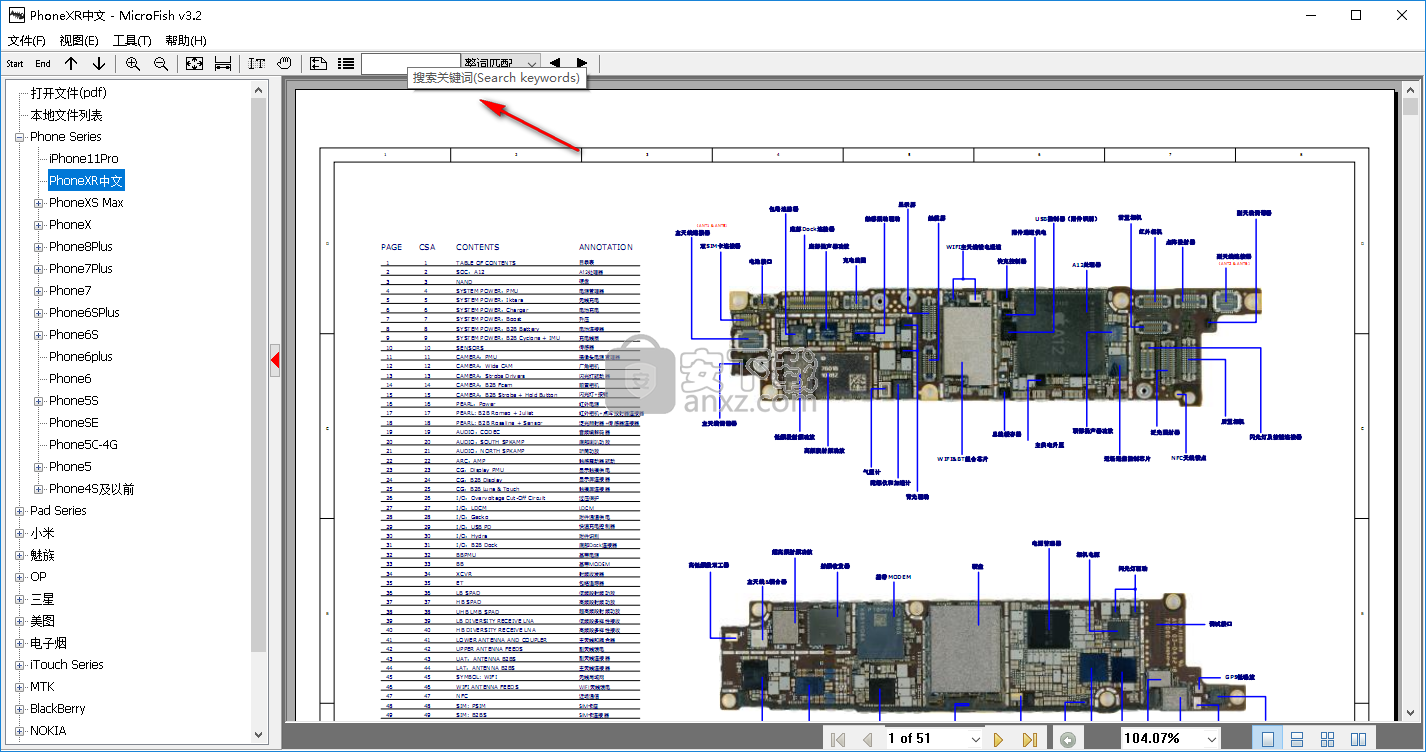Select Phone7 in the tree
Viewport: 1426px width, 752px height.
tap(70, 291)
